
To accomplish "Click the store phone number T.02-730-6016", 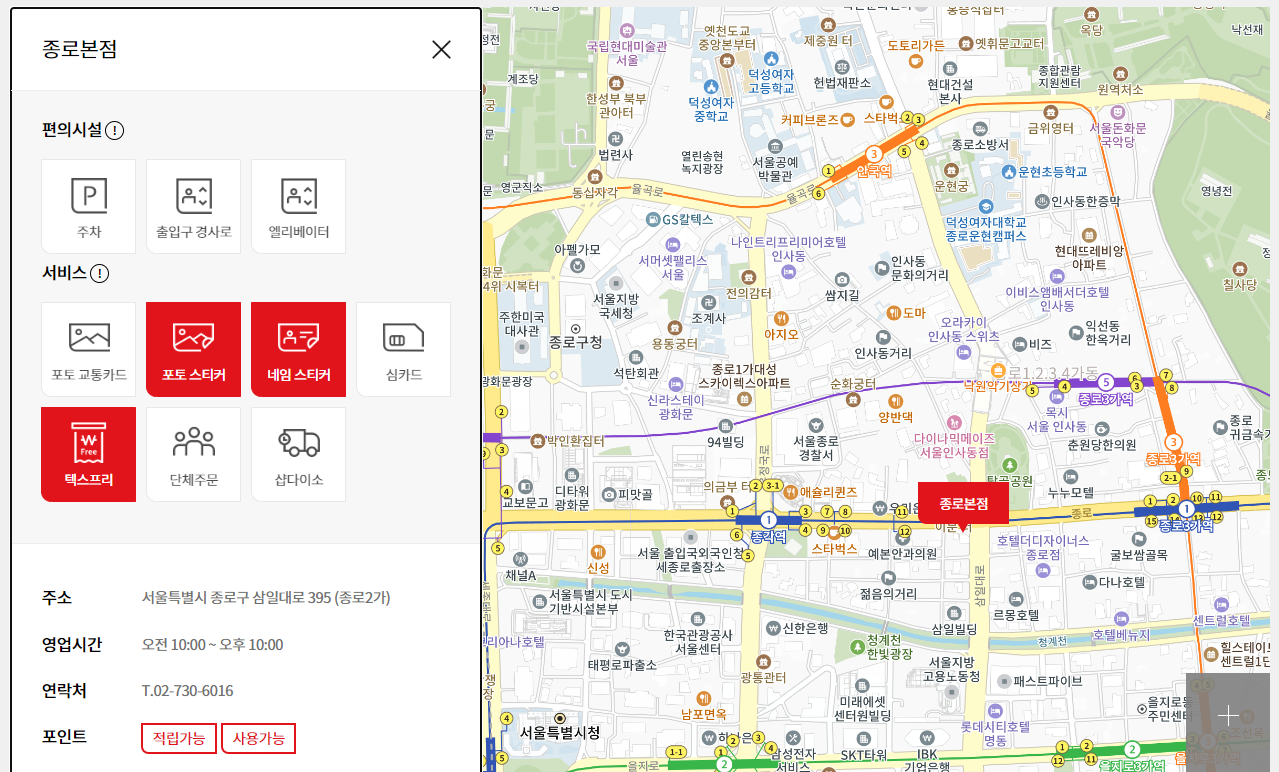I will tap(187, 691).
